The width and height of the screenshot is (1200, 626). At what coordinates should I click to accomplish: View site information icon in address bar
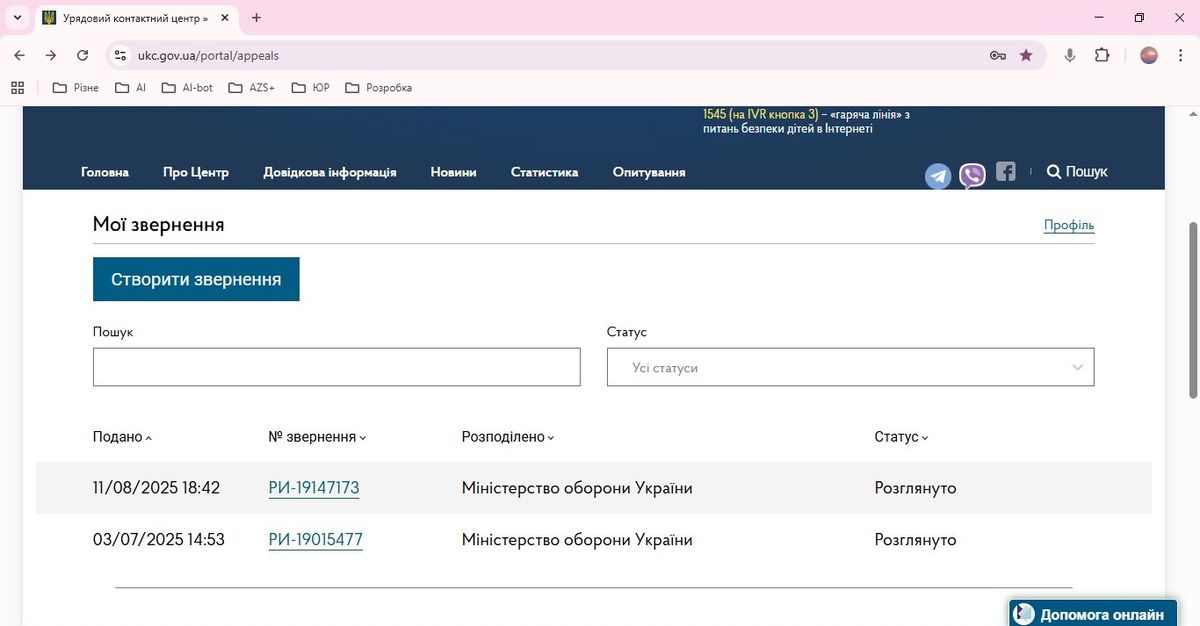[x=120, y=55]
